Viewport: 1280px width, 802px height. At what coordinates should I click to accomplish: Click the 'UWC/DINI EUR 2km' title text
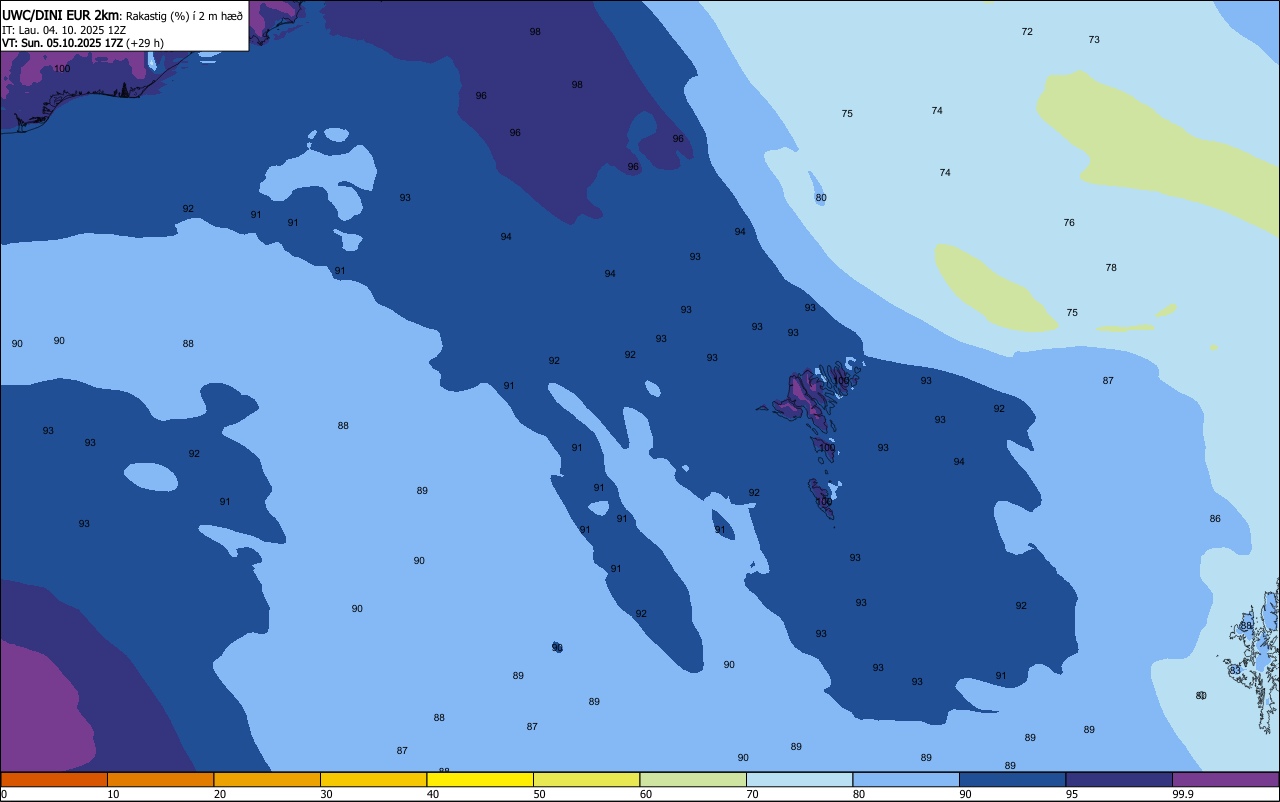(60, 15)
